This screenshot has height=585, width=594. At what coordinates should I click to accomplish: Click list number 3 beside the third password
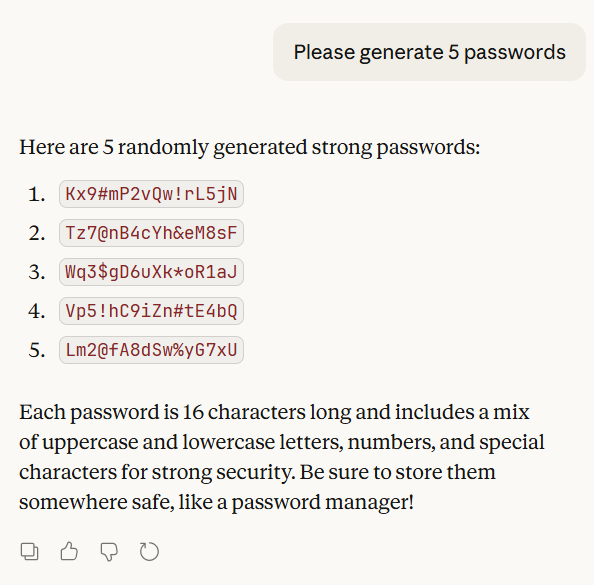pos(37,272)
